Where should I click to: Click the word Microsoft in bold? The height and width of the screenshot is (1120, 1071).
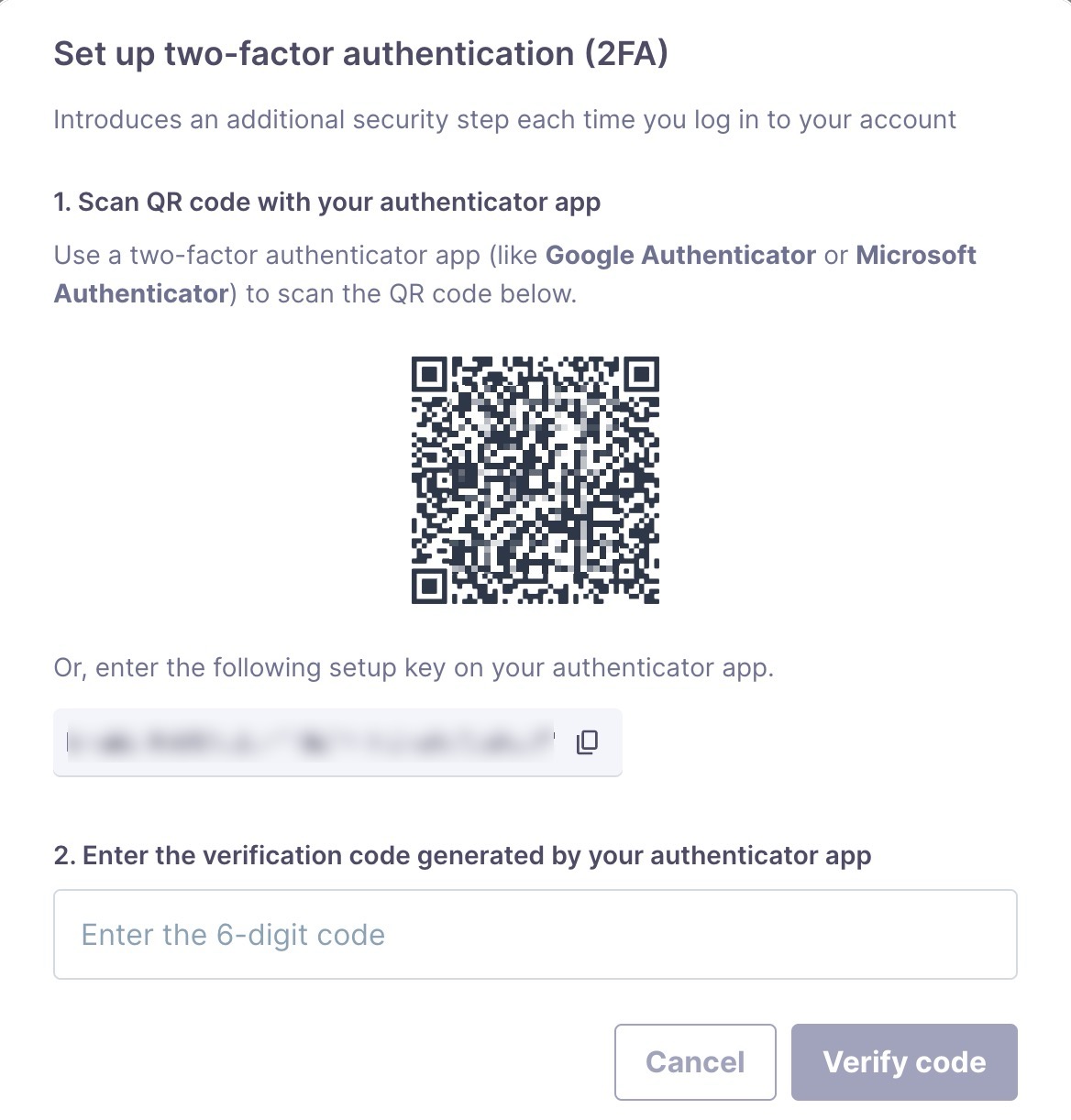(916, 255)
